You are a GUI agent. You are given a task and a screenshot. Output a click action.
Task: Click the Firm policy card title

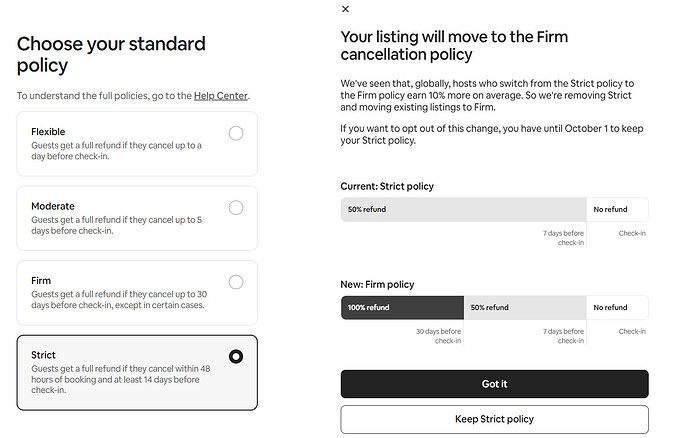click(41, 280)
